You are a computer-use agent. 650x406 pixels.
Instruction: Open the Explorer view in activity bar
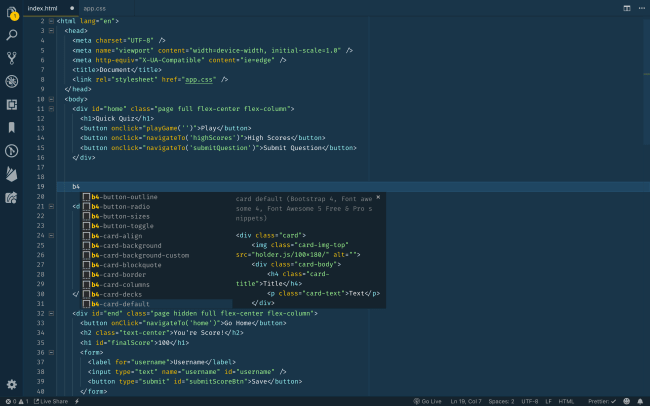pyautogui.click(x=11, y=12)
